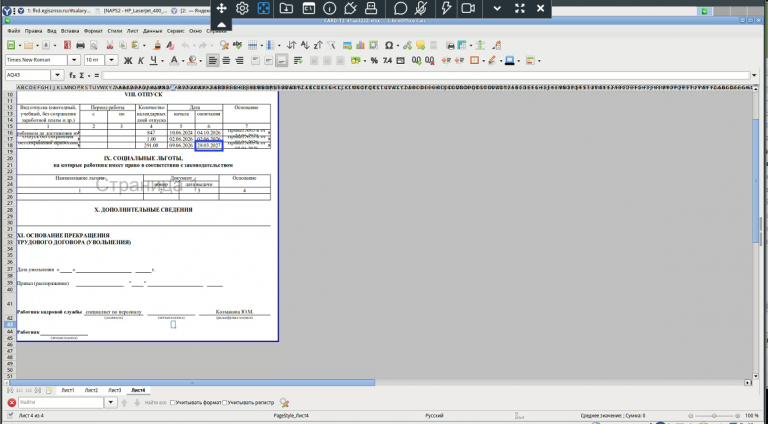Screen dimensions: 768x424
Task: Open the font size dropdown arrow
Action: pos(112,60)
